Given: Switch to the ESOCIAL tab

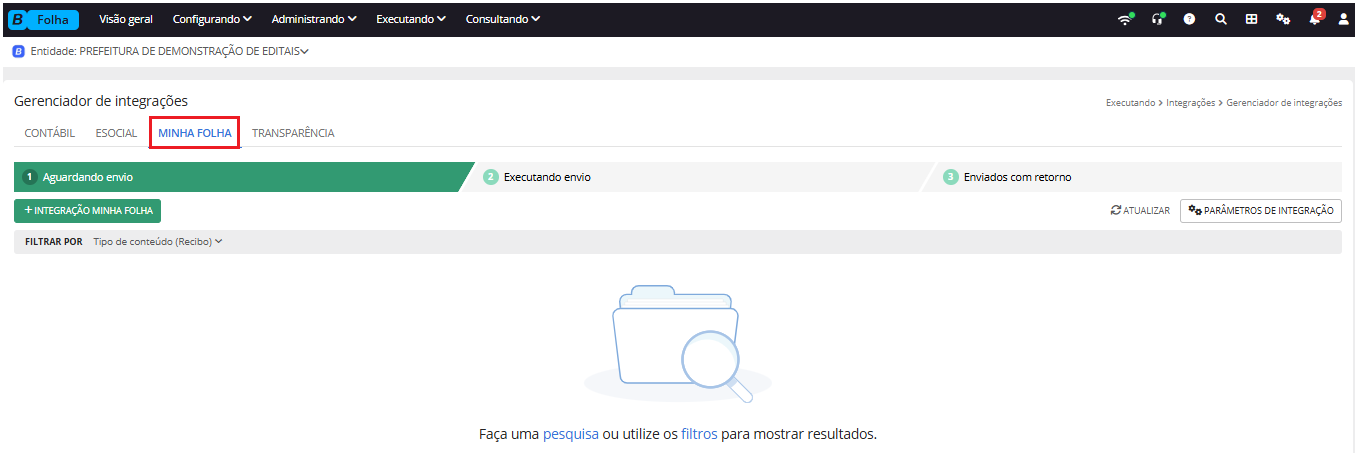Looking at the screenshot, I should tap(116, 133).
